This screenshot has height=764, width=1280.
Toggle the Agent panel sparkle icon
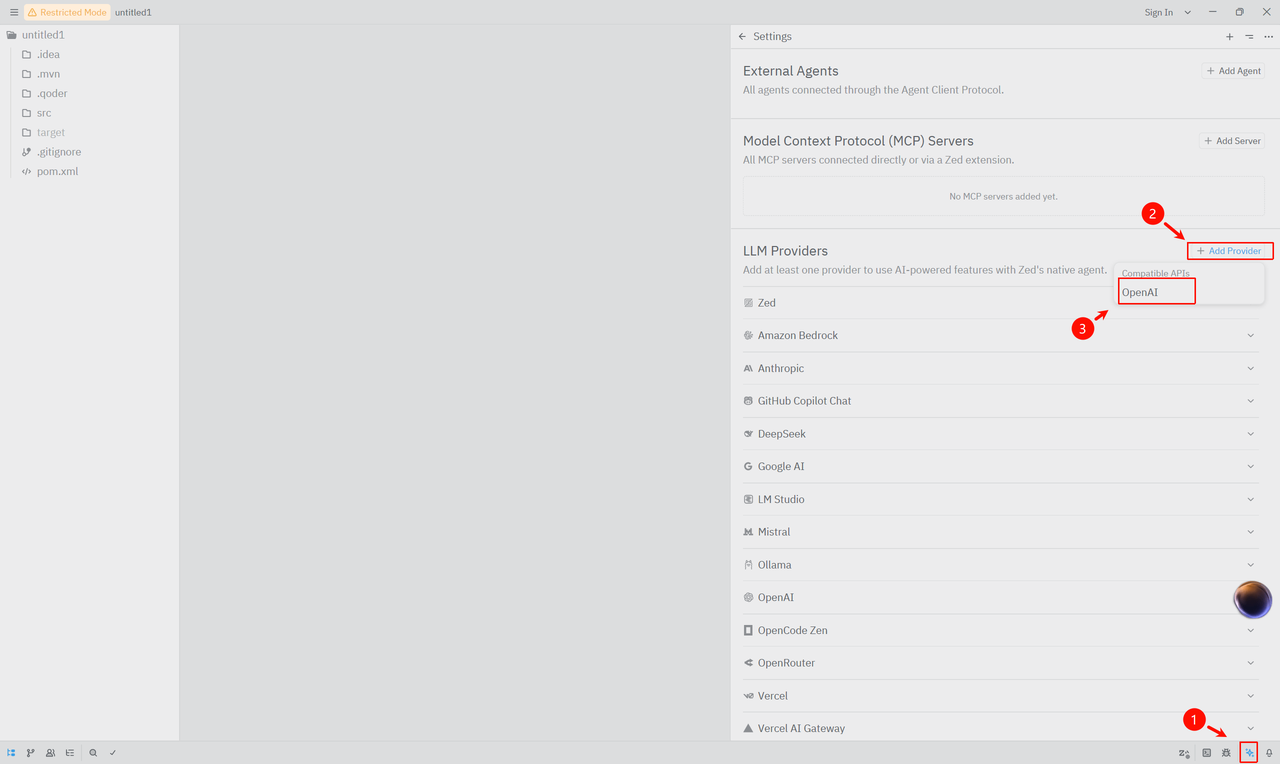[x=1249, y=753]
